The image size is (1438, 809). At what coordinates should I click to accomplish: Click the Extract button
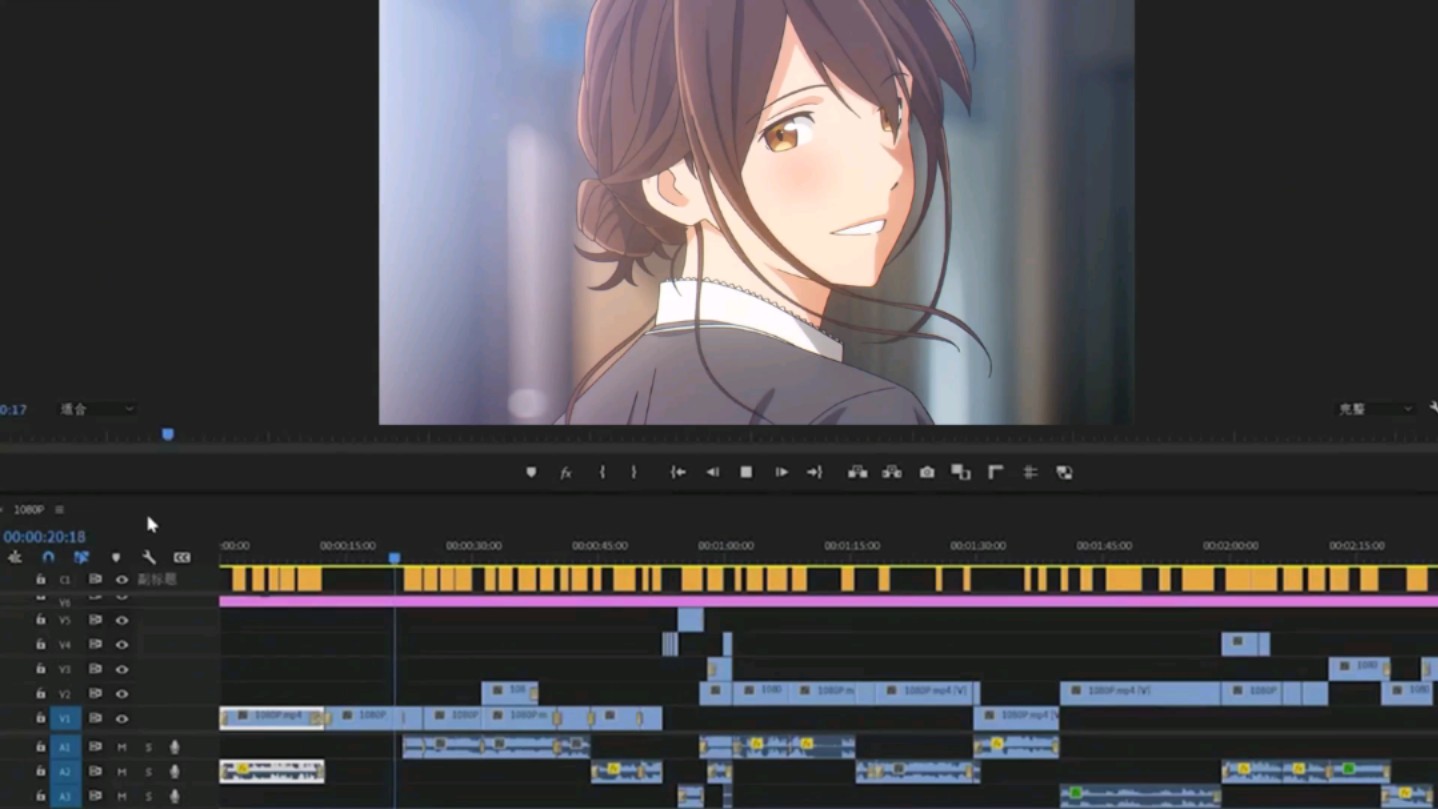tap(892, 472)
